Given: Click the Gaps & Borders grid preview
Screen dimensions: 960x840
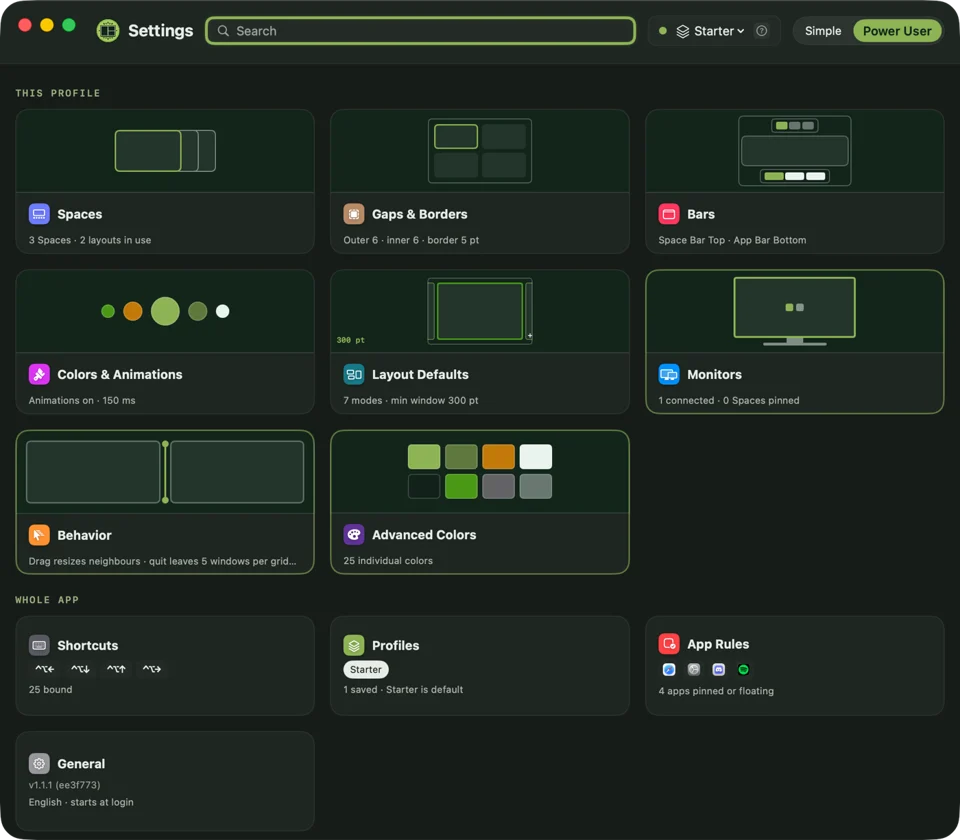Looking at the screenshot, I should tap(480, 151).
